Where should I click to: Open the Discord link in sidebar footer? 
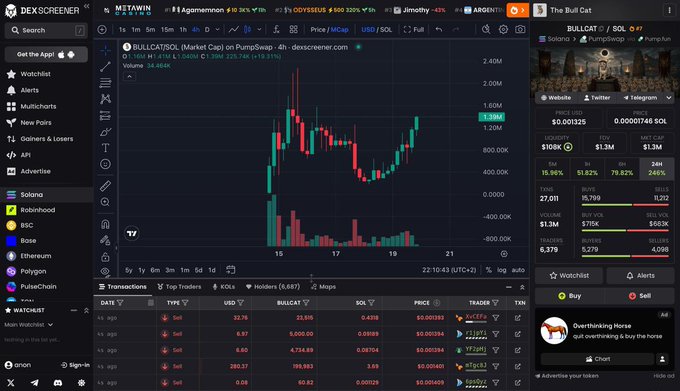click(58, 383)
